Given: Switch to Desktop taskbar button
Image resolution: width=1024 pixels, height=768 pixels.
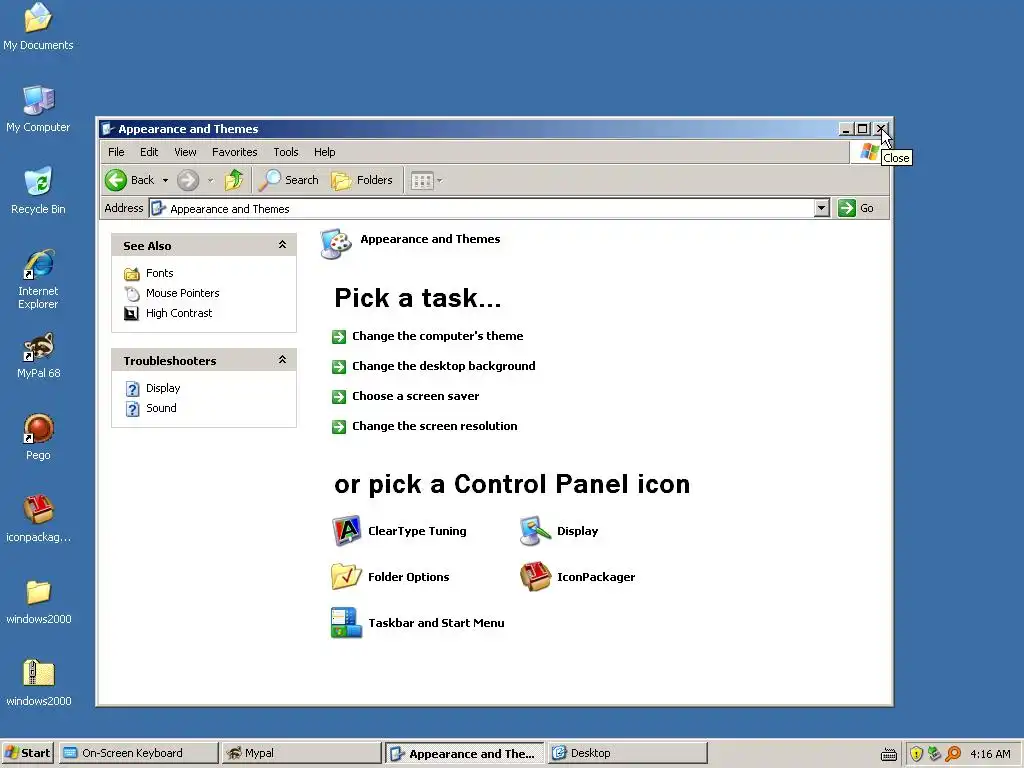Looking at the screenshot, I should pyautogui.click(x=627, y=753).
